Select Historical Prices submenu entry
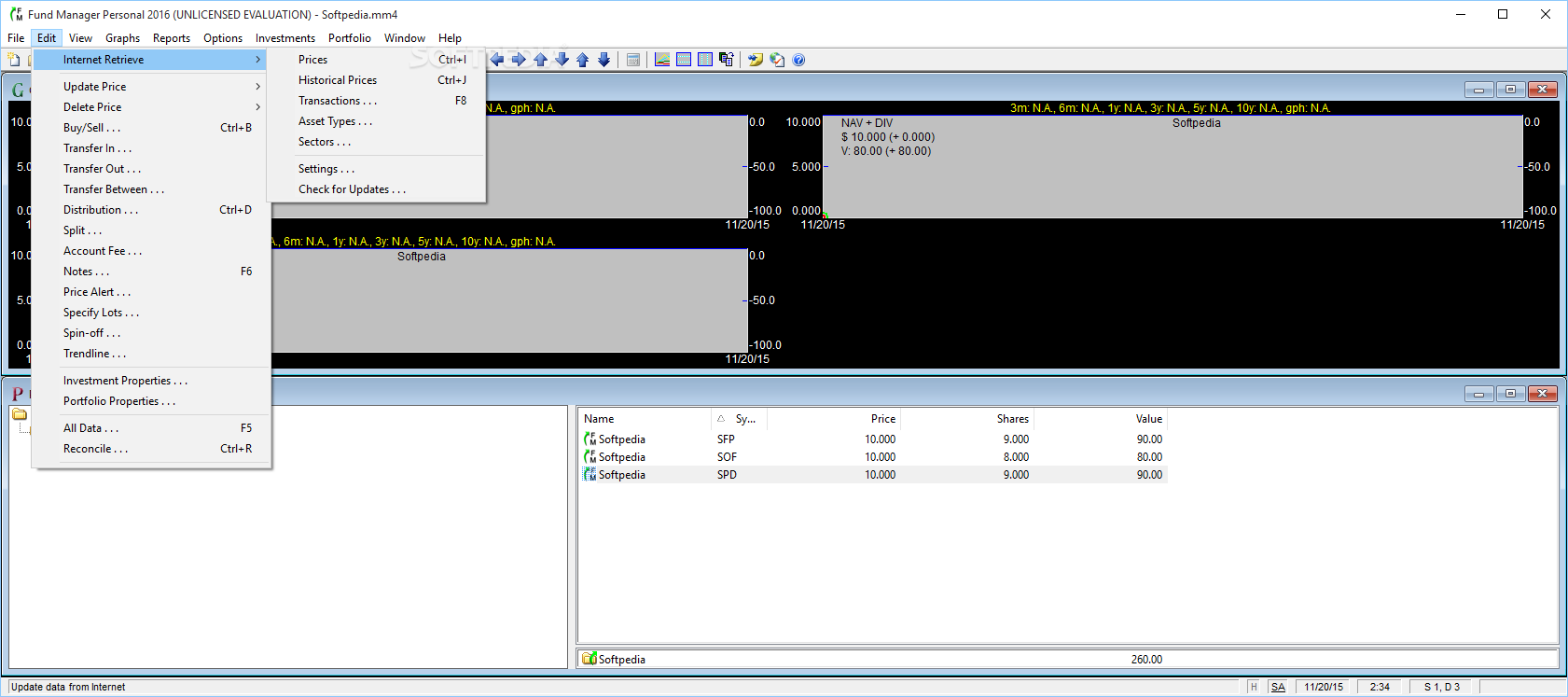The image size is (1568, 697). pos(377,80)
